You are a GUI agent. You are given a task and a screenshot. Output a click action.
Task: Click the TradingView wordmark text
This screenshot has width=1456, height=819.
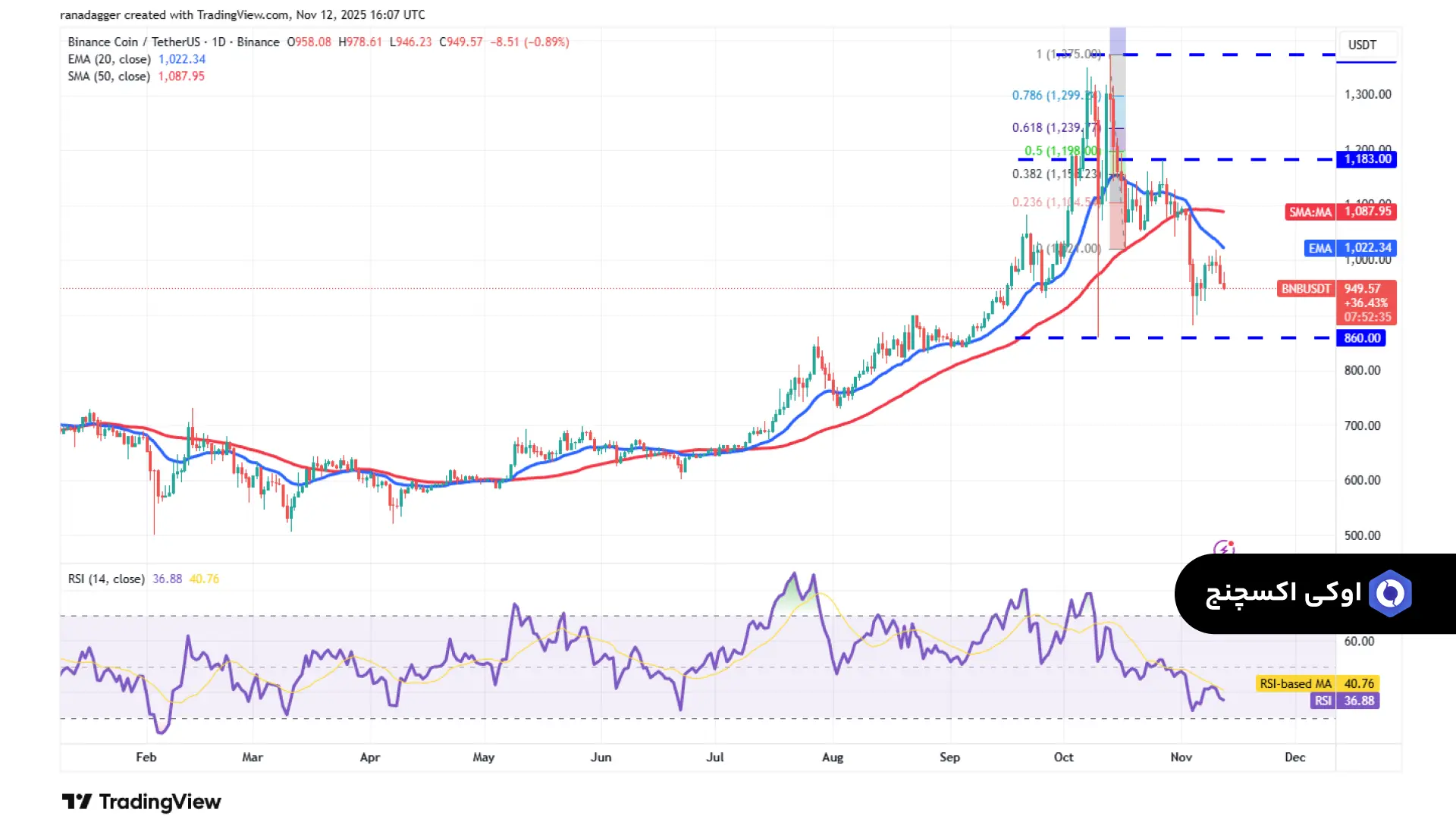[x=160, y=802]
